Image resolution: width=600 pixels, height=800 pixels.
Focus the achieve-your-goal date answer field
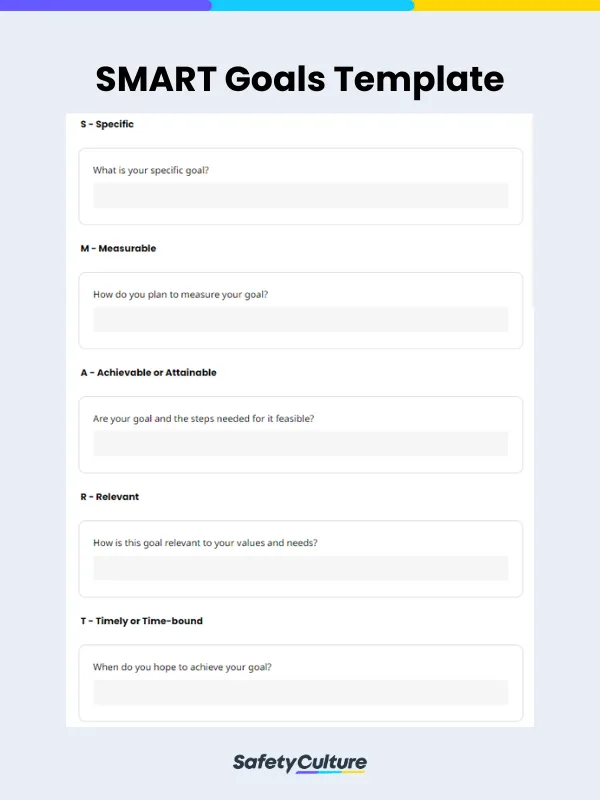click(x=300, y=692)
